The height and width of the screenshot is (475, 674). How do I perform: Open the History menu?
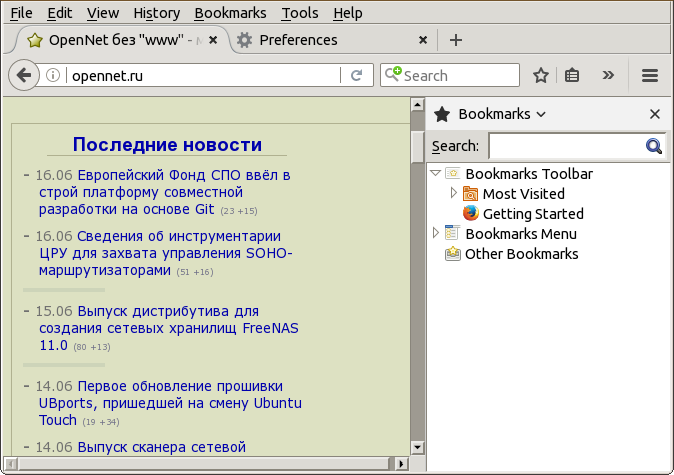click(156, 13)
